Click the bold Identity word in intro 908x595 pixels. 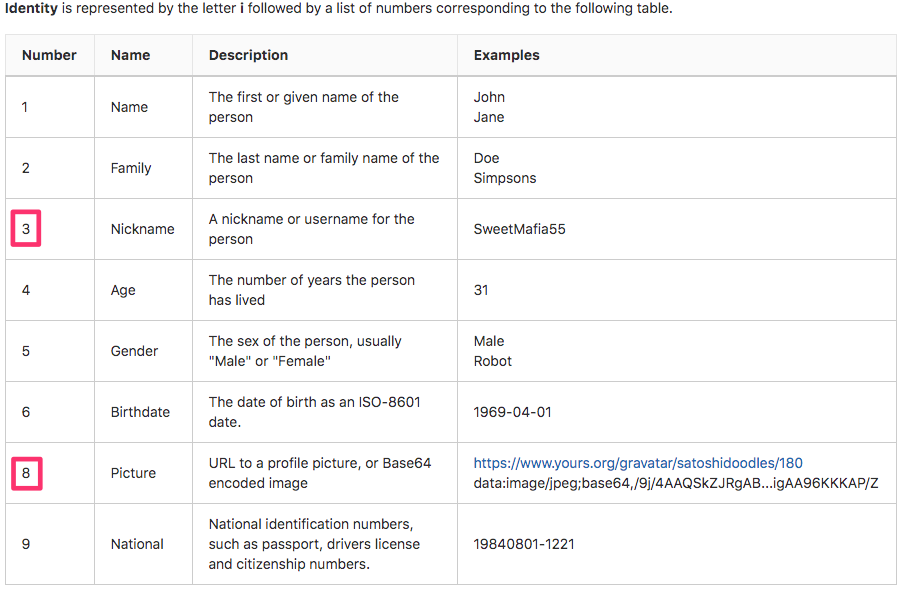click(x=31, y=8)
